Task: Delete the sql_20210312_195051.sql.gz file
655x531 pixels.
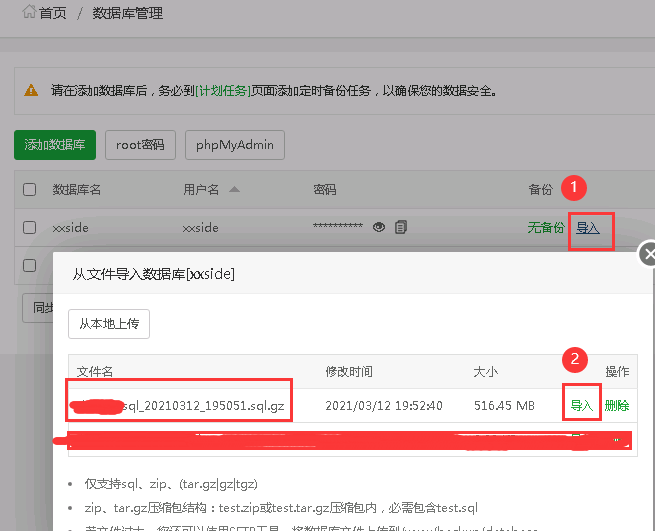Action: point(617,405)
